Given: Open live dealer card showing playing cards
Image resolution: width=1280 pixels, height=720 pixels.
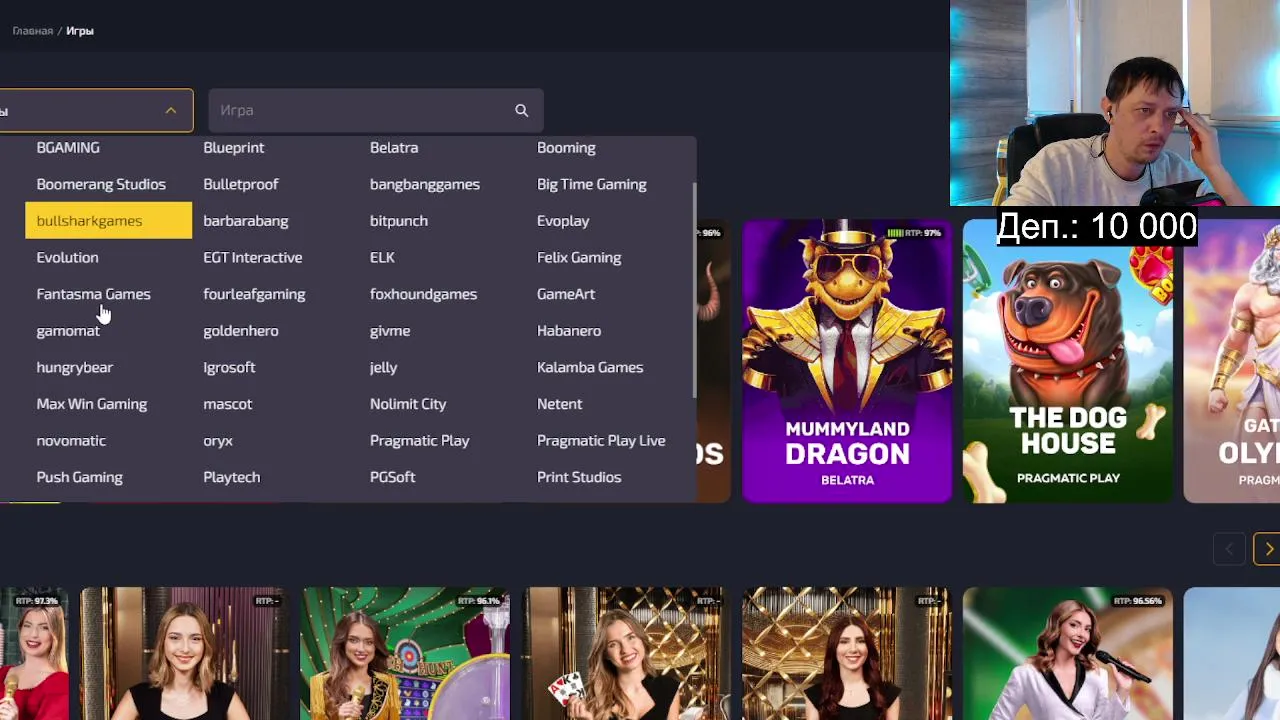Looking at the screenshot, I should [626, 653].
